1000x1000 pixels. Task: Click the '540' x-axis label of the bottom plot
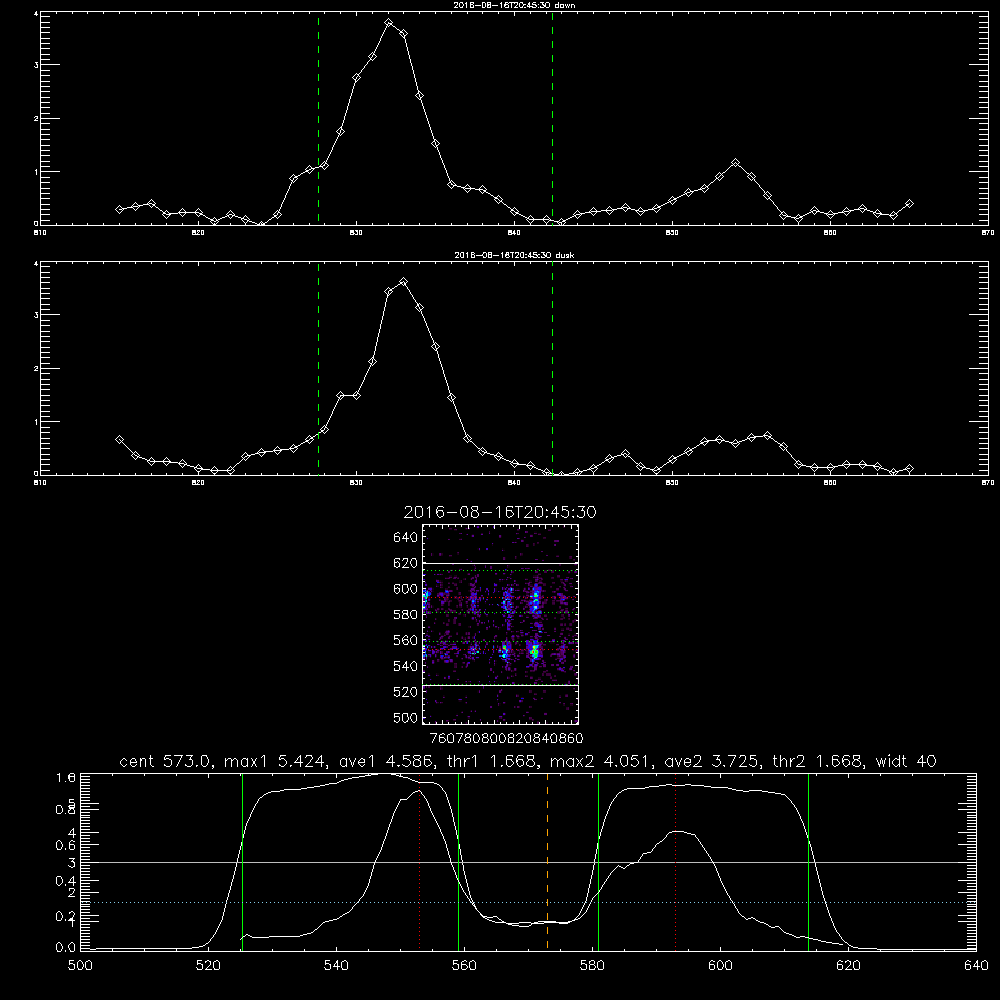pyautogui.click(x=336, y=966)
